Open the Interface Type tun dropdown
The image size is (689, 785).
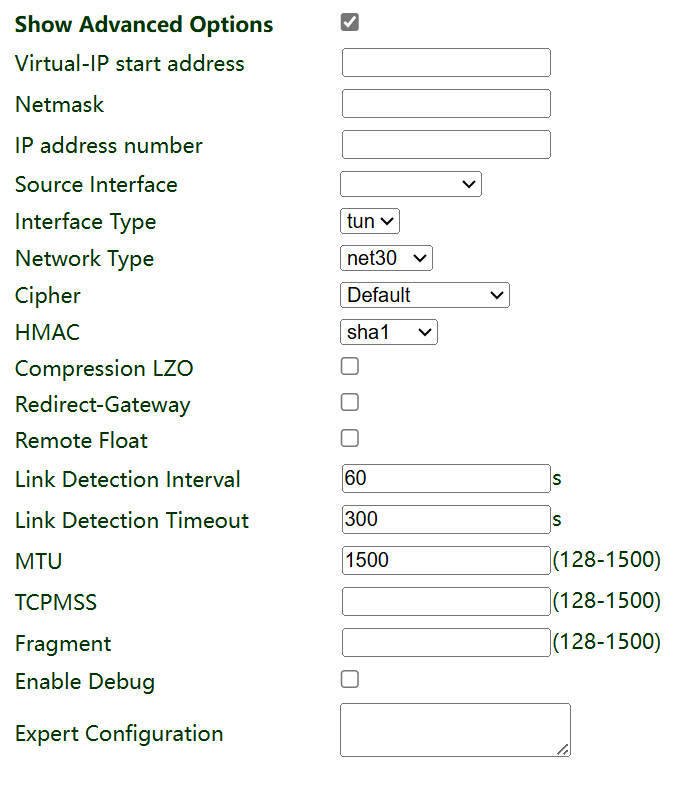point(370,221)
